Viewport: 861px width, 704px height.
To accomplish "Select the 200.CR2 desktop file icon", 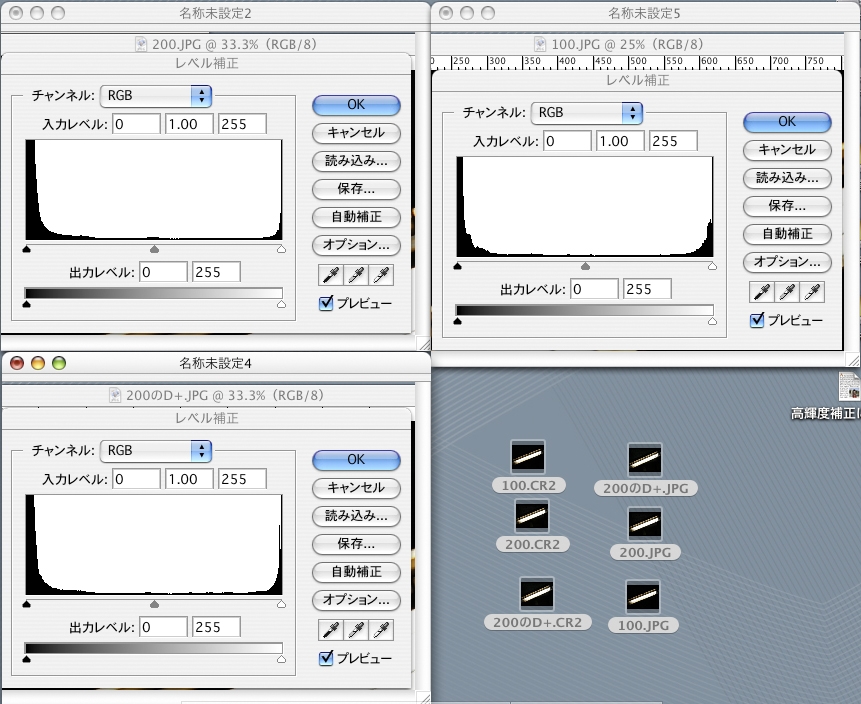I will click(532, 516).
